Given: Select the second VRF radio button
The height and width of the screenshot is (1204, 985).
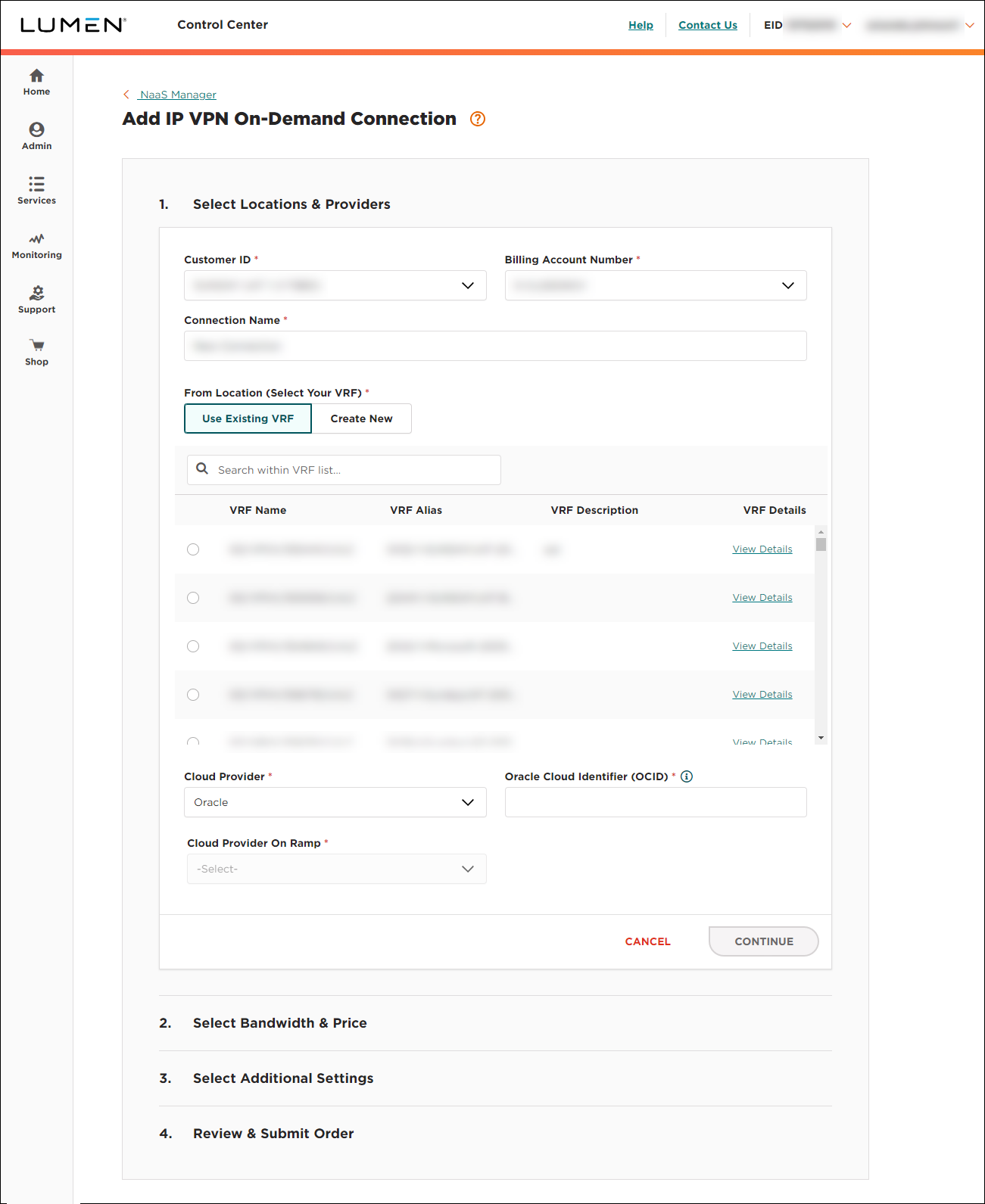Looking at the screenshot, I should pyautogui.click(x=193, y=598).
